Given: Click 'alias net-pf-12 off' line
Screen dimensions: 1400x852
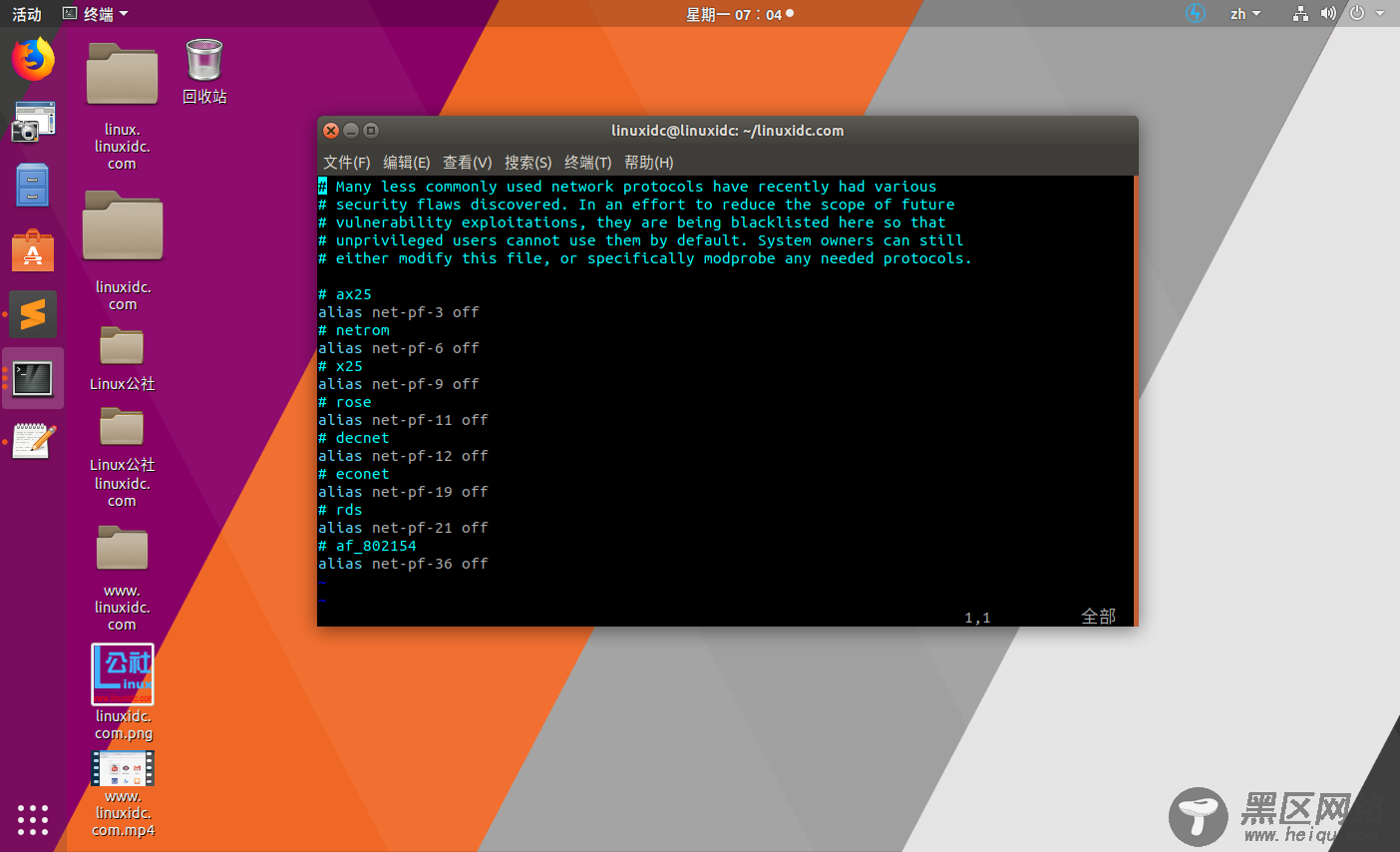Looking at the screenshot, I should [x=403, y=456].
